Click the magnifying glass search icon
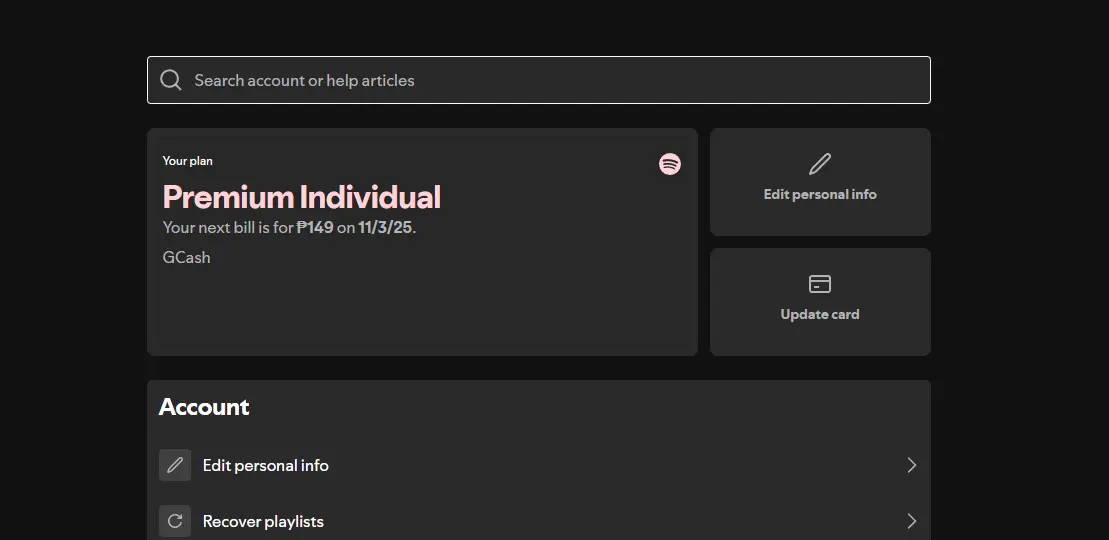1109x540 pixels. pyautogui.click(x=170, y=80)
